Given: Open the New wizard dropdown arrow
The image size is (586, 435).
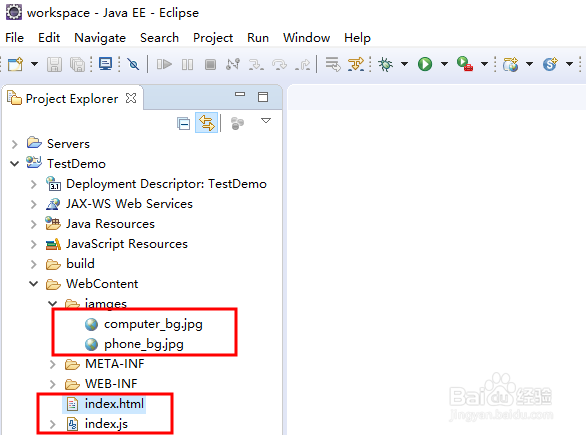Looking at the screenshot, I should [34, 64].
